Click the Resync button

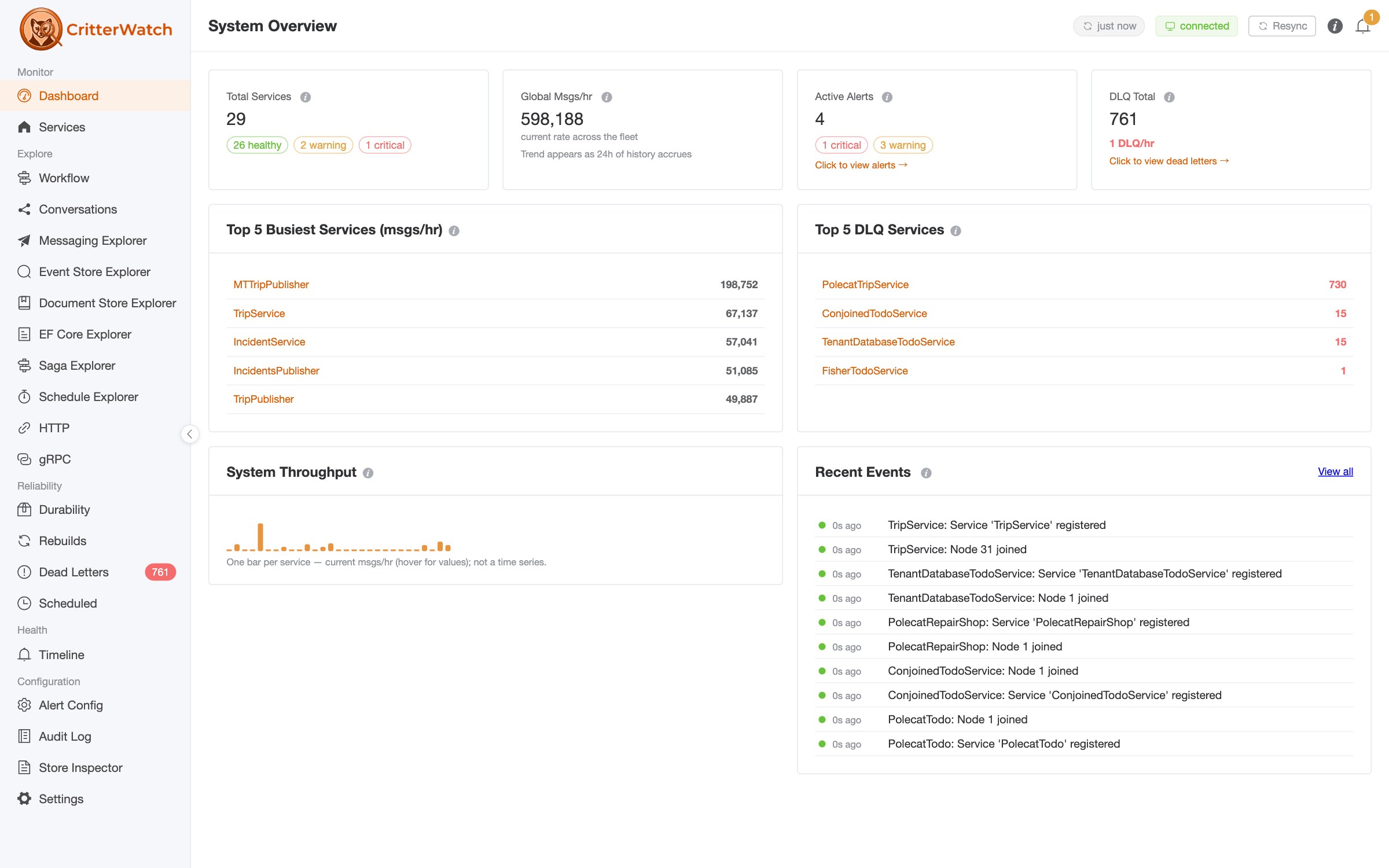(1282, 26)
